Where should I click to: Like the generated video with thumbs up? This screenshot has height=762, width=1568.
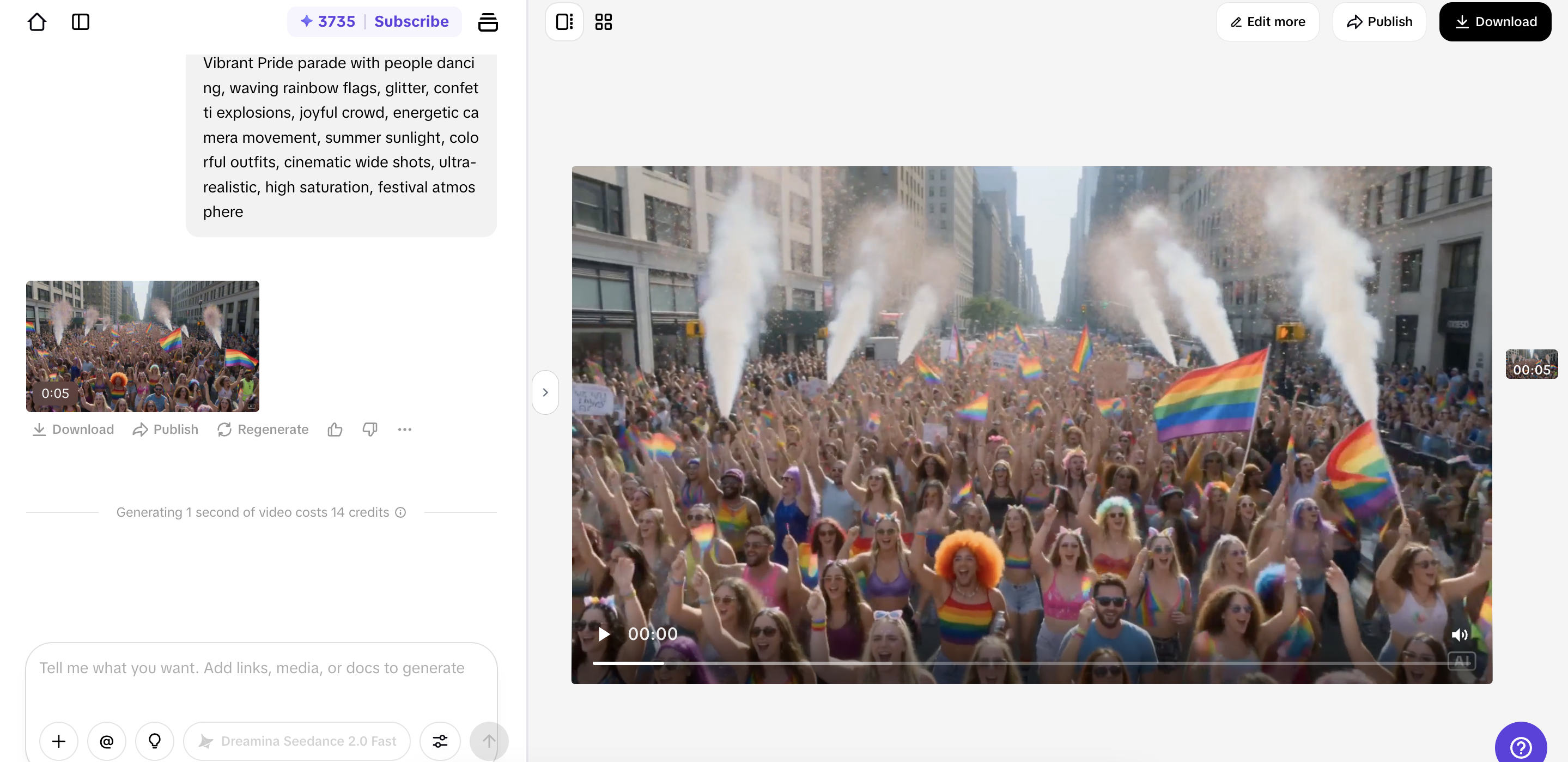pos(335,430)
